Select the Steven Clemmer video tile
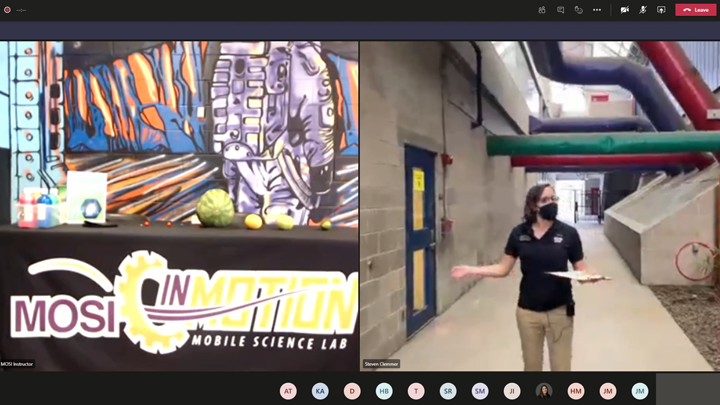The image size is (720, 405). click(x=540, y=206)
